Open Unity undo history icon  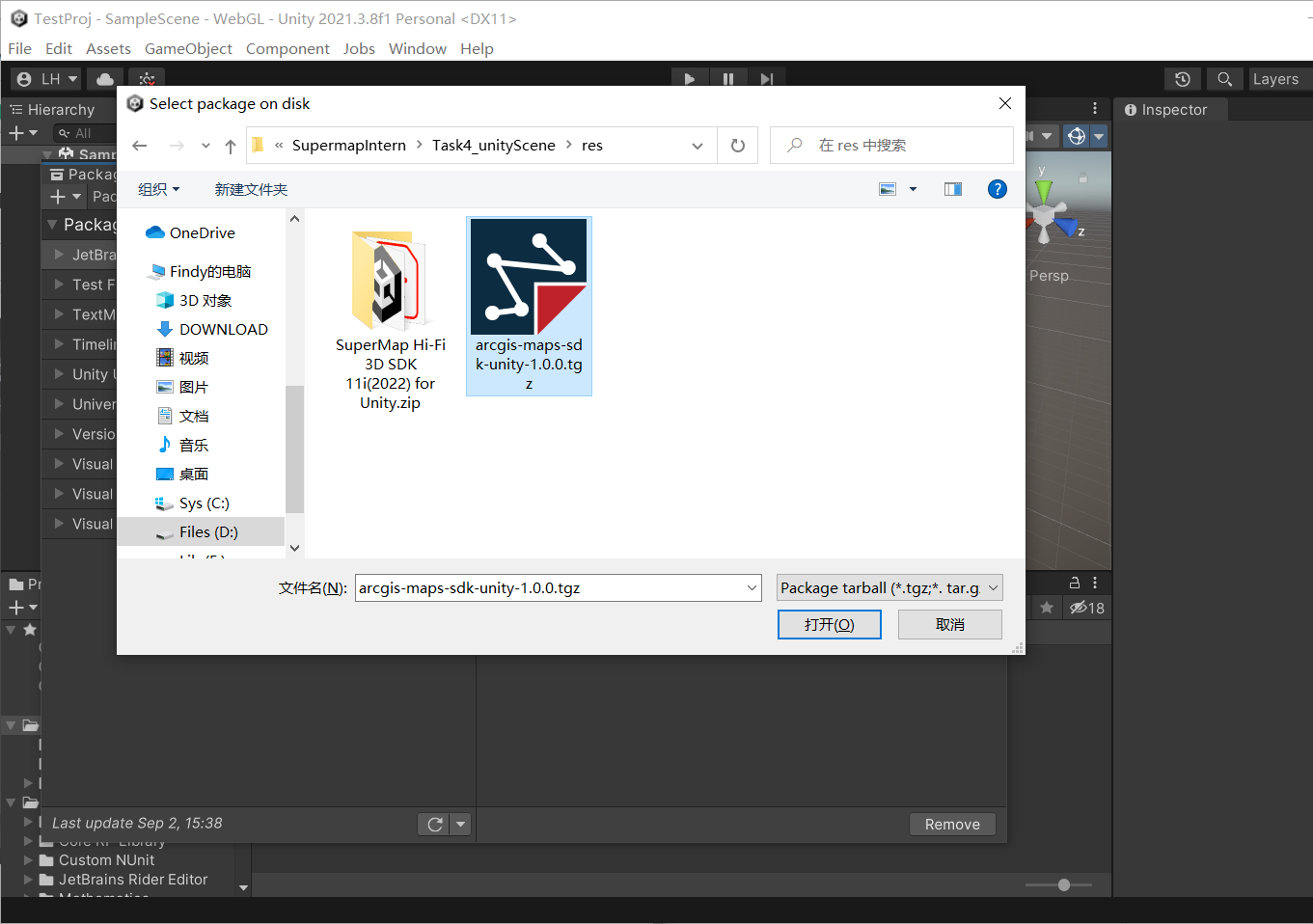click(x=1183, y=79)
